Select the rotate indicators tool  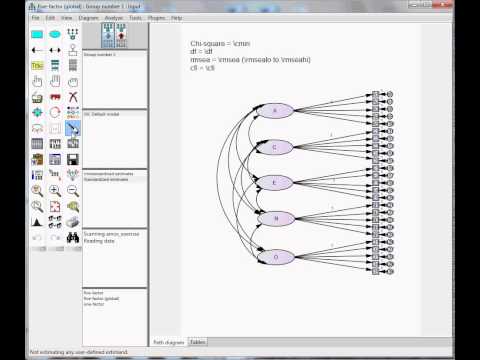[55, 113]
